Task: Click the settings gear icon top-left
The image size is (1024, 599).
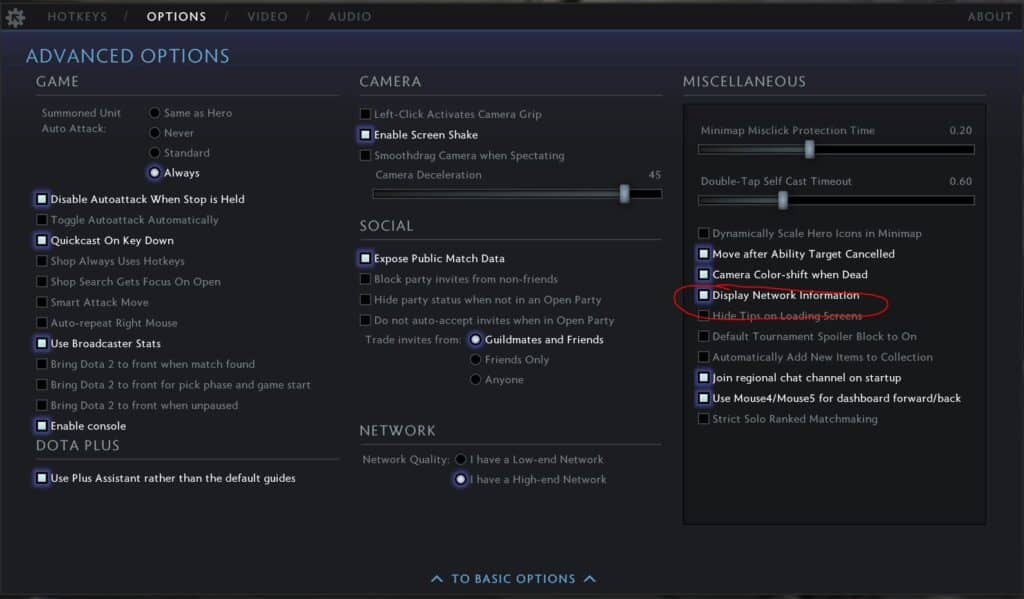Action: click(15, 16)
